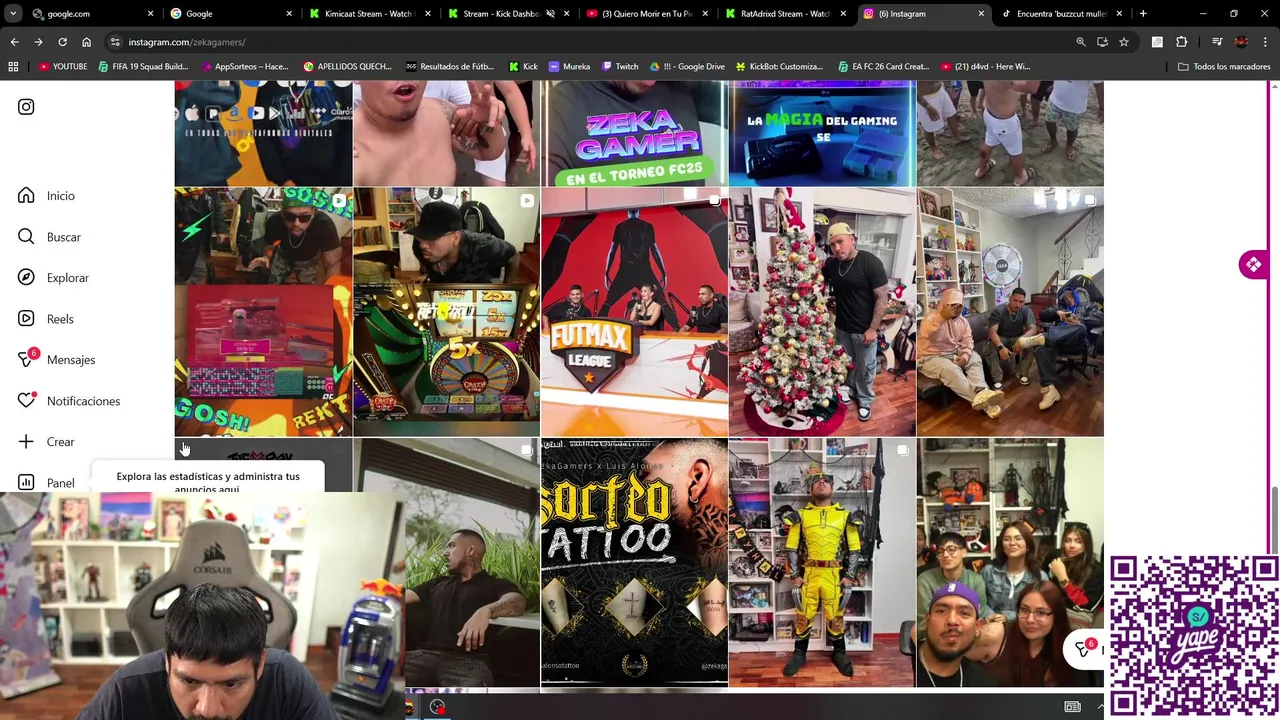Viewport: 1280px width, 720px height.
Task: Click the install/cast icon in address bar
Action: [1102, 42]
